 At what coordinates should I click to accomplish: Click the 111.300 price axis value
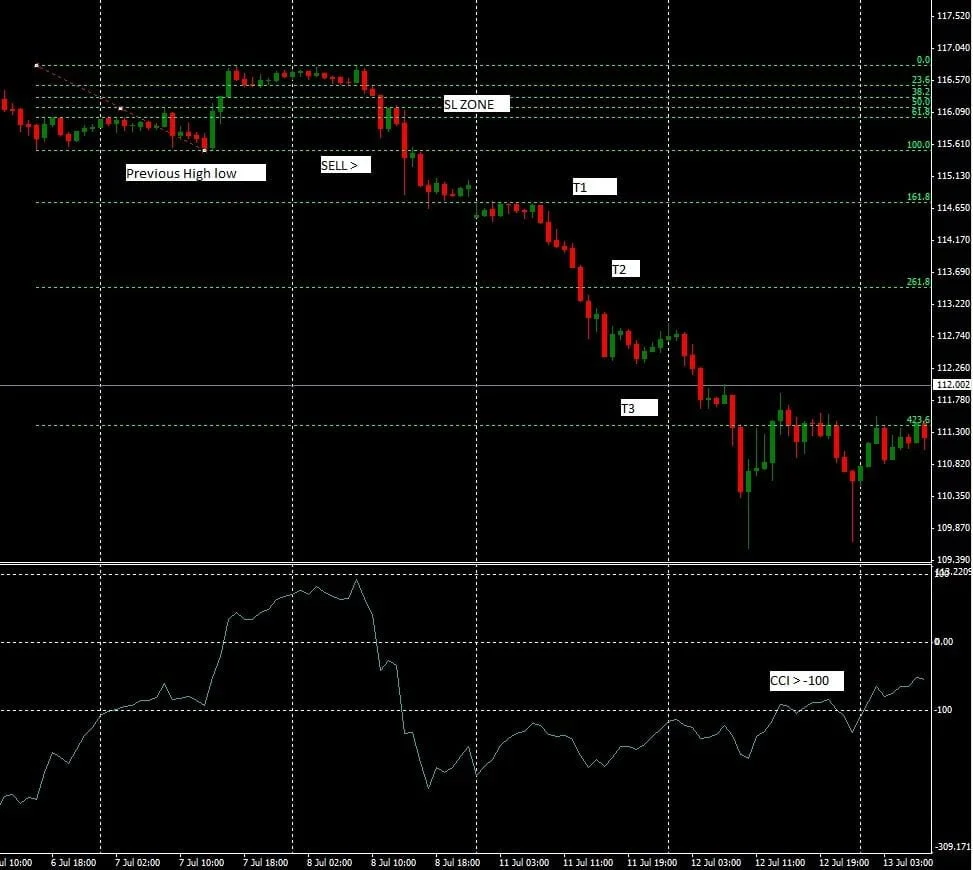coord(953,431)
